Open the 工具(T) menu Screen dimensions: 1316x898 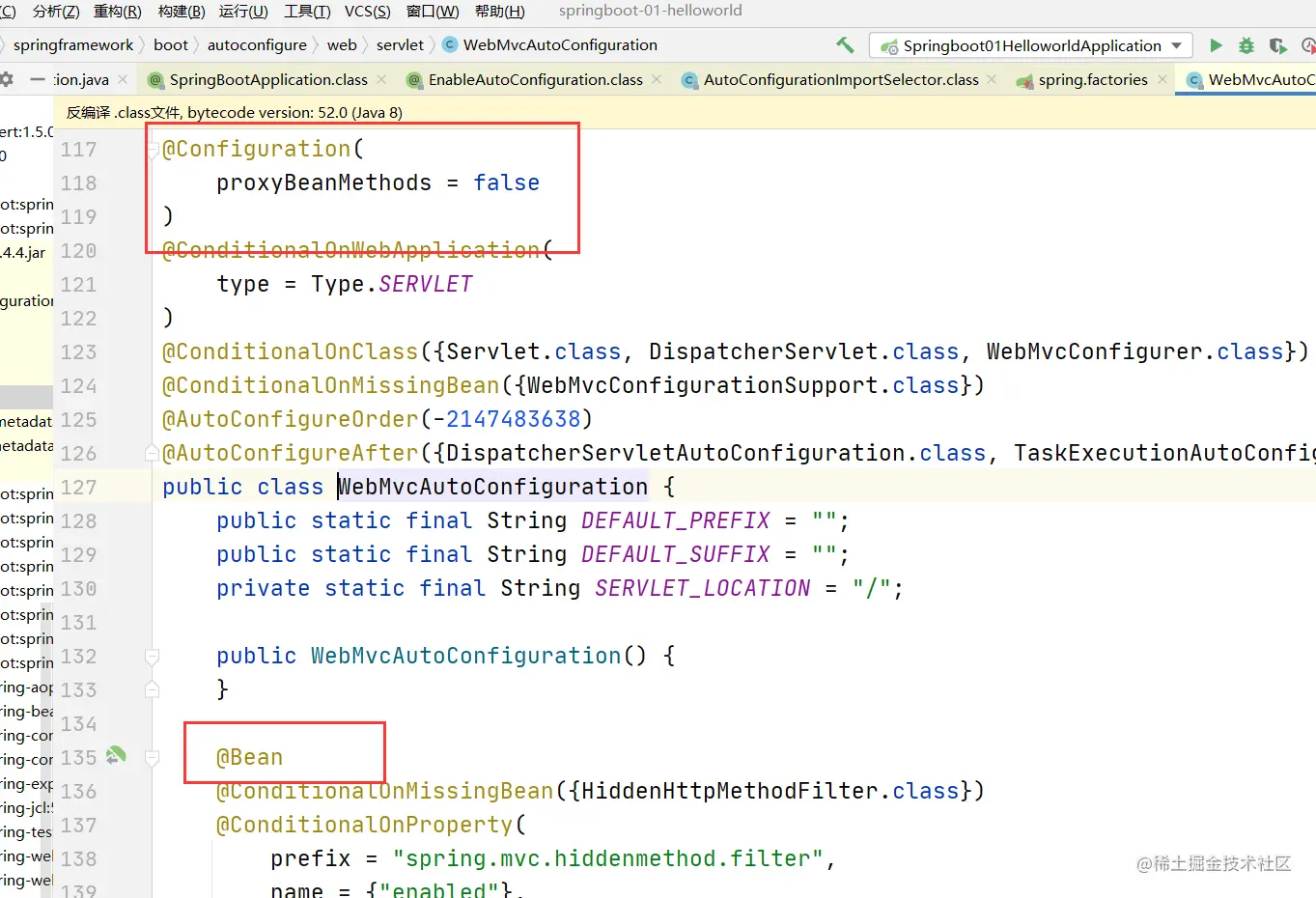click(307, 12)
